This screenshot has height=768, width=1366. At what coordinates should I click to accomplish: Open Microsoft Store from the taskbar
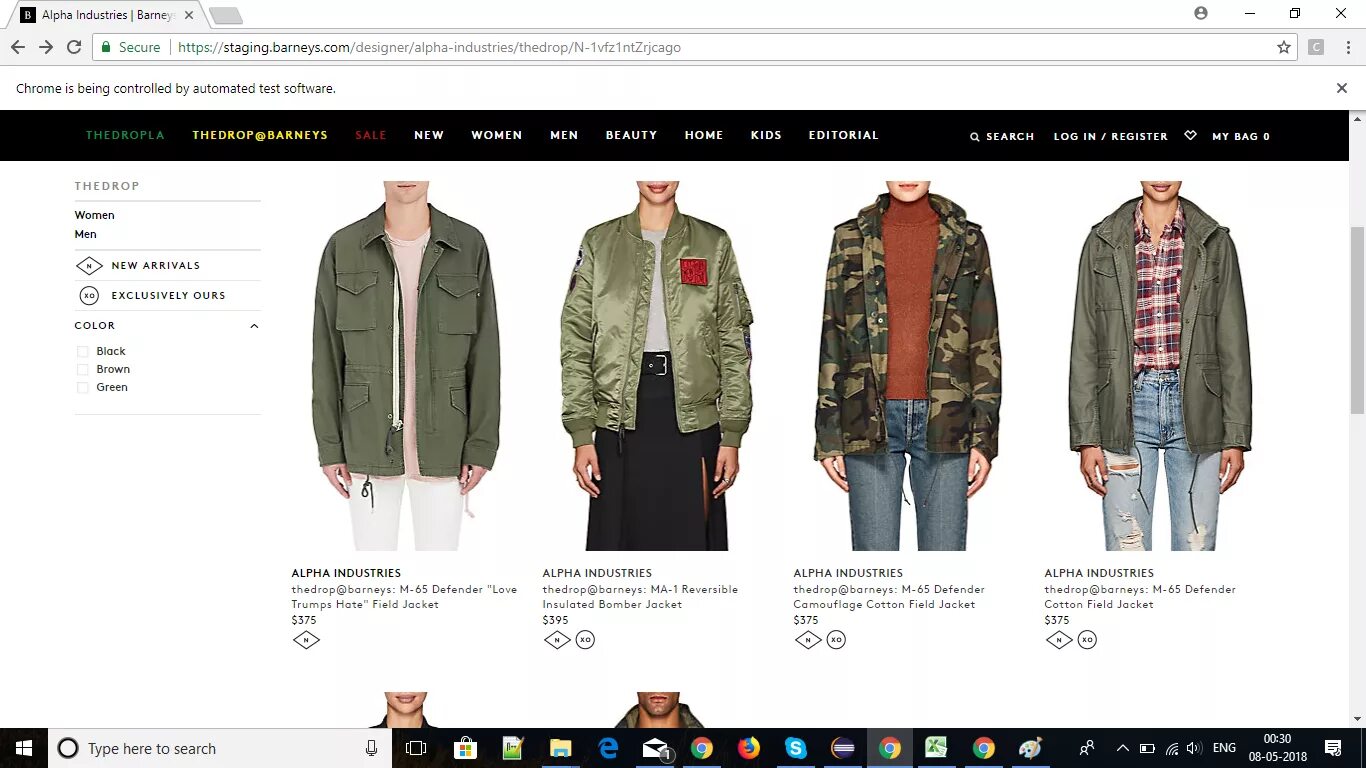coord(465,748)
